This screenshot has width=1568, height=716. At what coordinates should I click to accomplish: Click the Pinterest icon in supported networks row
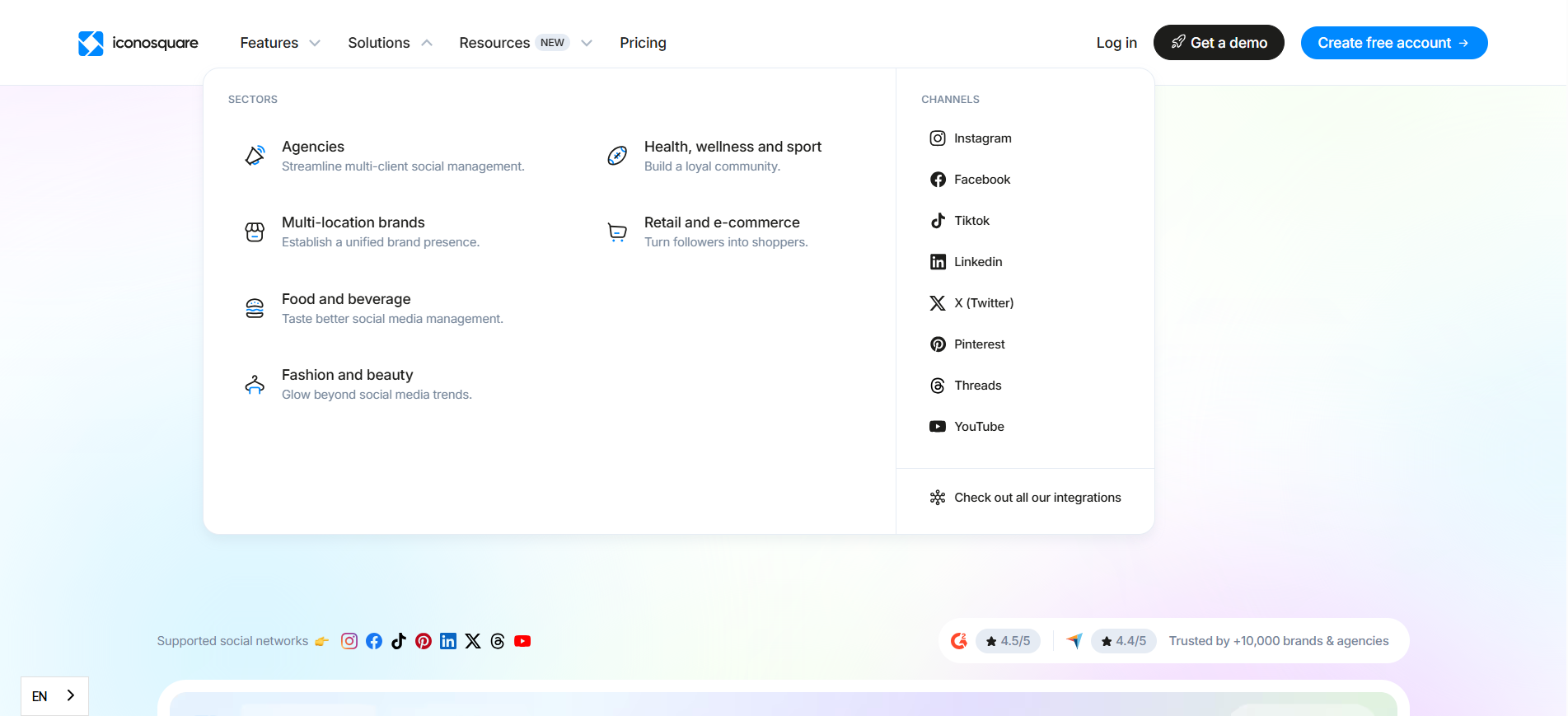(x=424, y=641)
